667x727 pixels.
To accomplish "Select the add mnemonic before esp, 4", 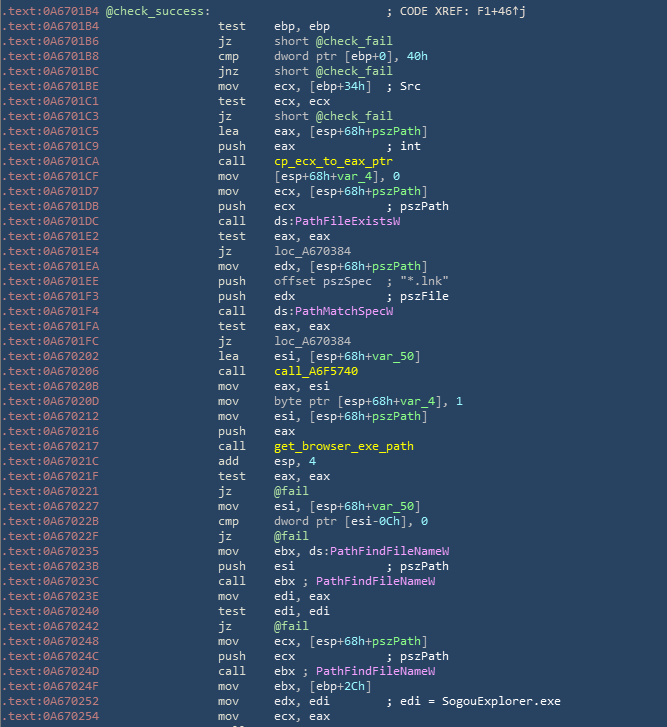I will (x=229, y=461).
